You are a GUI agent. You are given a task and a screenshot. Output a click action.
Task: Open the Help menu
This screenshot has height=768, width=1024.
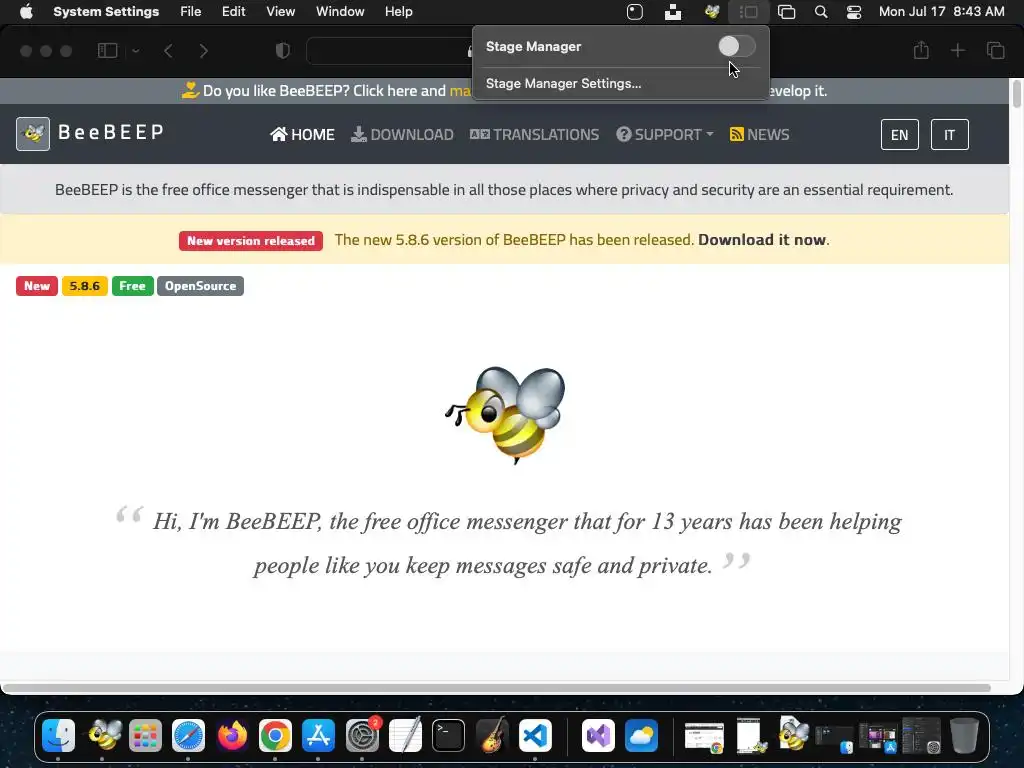click(398, 12)
